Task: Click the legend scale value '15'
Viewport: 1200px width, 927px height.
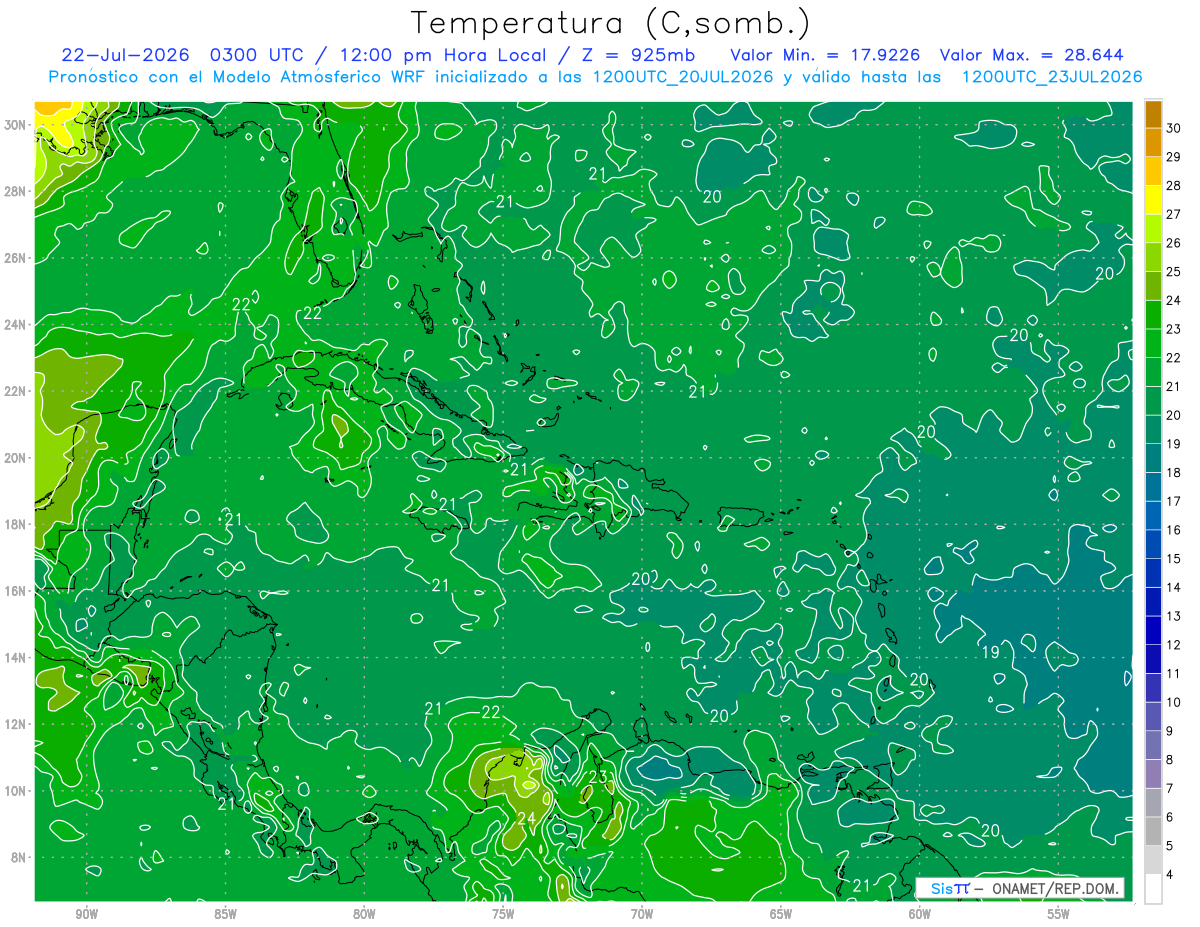Action: (1174, 558)
